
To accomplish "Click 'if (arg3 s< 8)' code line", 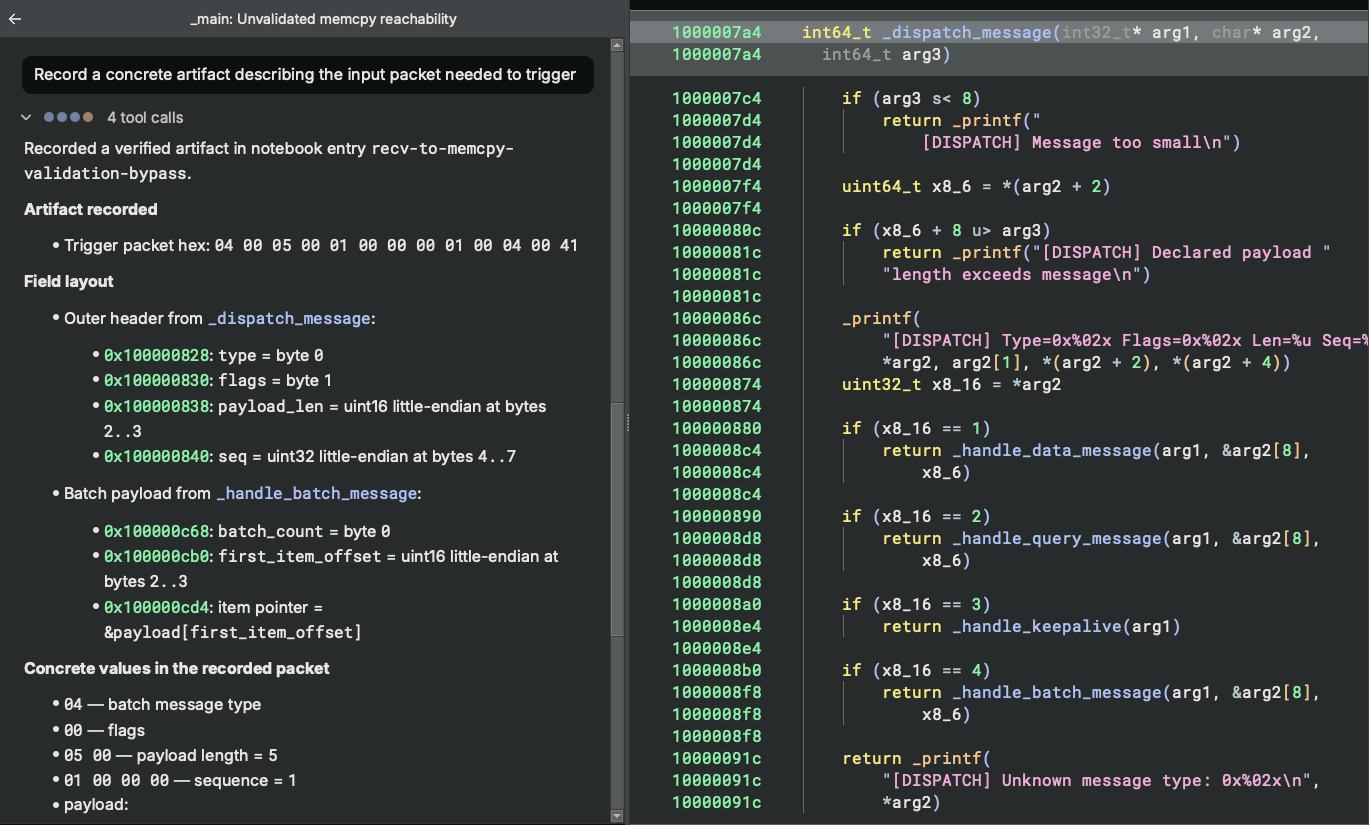I will [911, 98].
